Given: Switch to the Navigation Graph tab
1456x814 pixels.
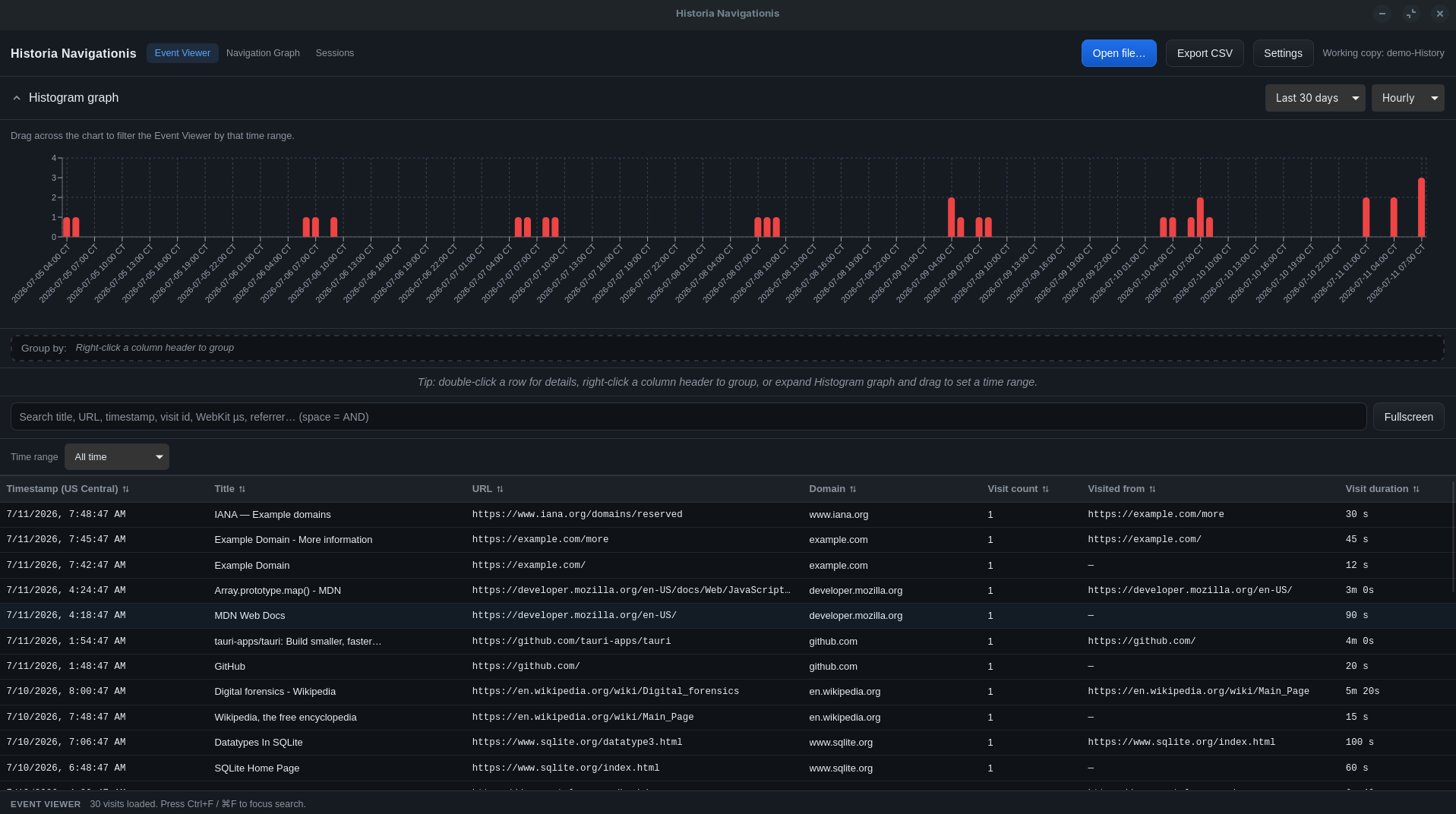Looking at the screenshot, I should pos(263,53).
